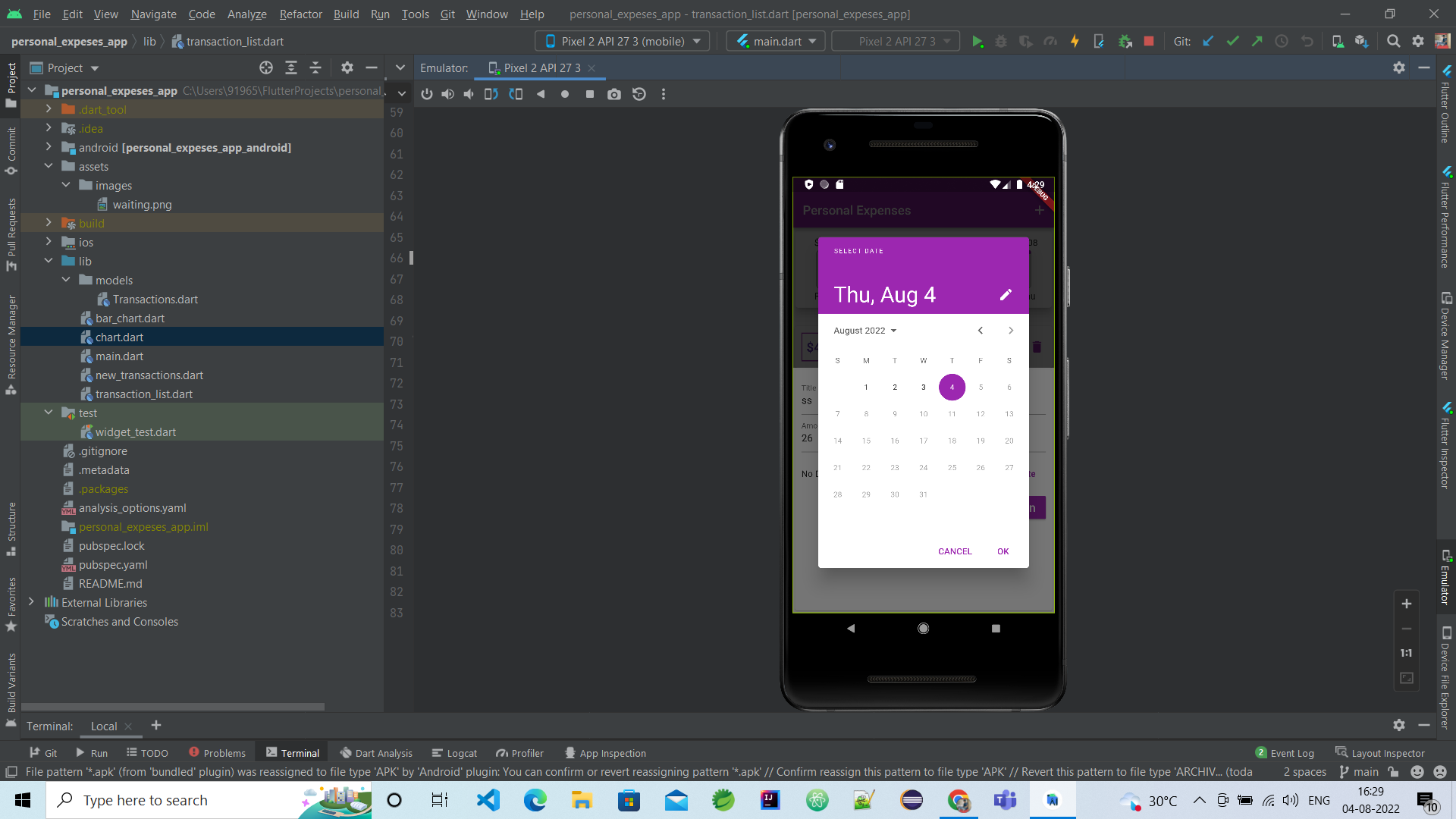Run the app with green play button
Viewport: 1456px width, 819px height.
pyautogui.click(x=977, y=42)
